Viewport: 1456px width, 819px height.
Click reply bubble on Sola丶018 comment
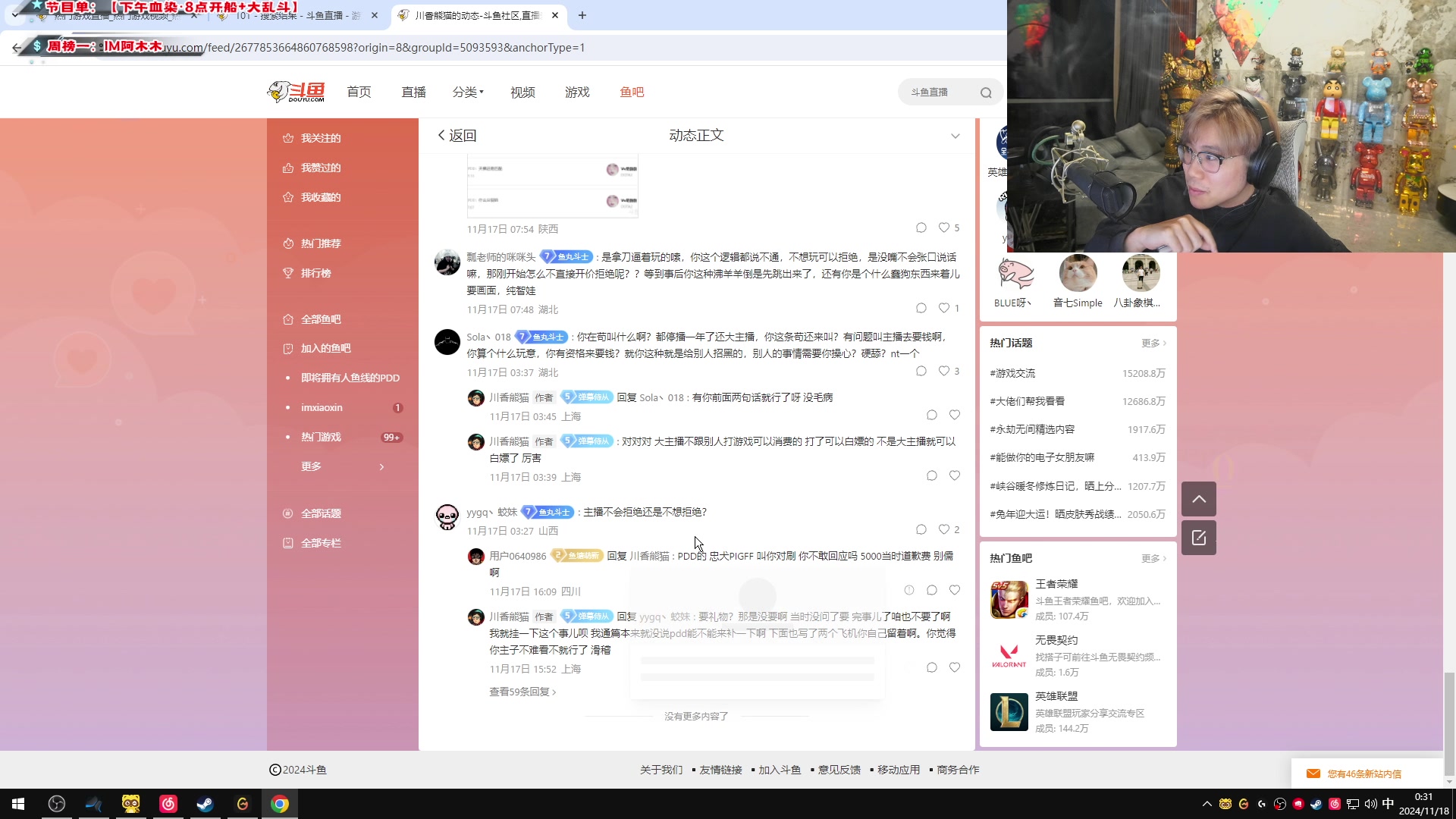(x=921, y=371)
